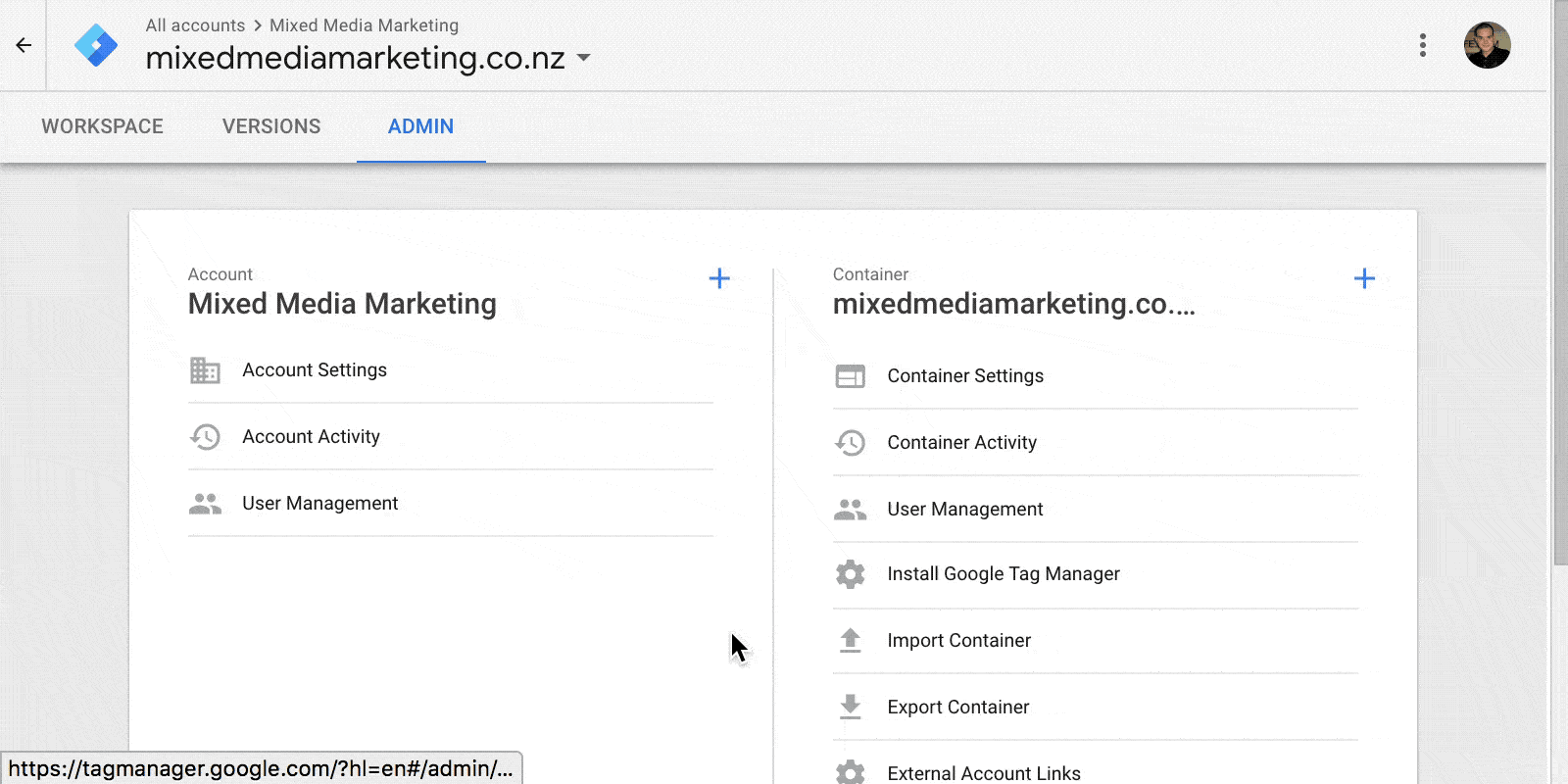This screenshot has height=784, width=1568.
Task: Click the back arrow icon
Action: point(24,45)
